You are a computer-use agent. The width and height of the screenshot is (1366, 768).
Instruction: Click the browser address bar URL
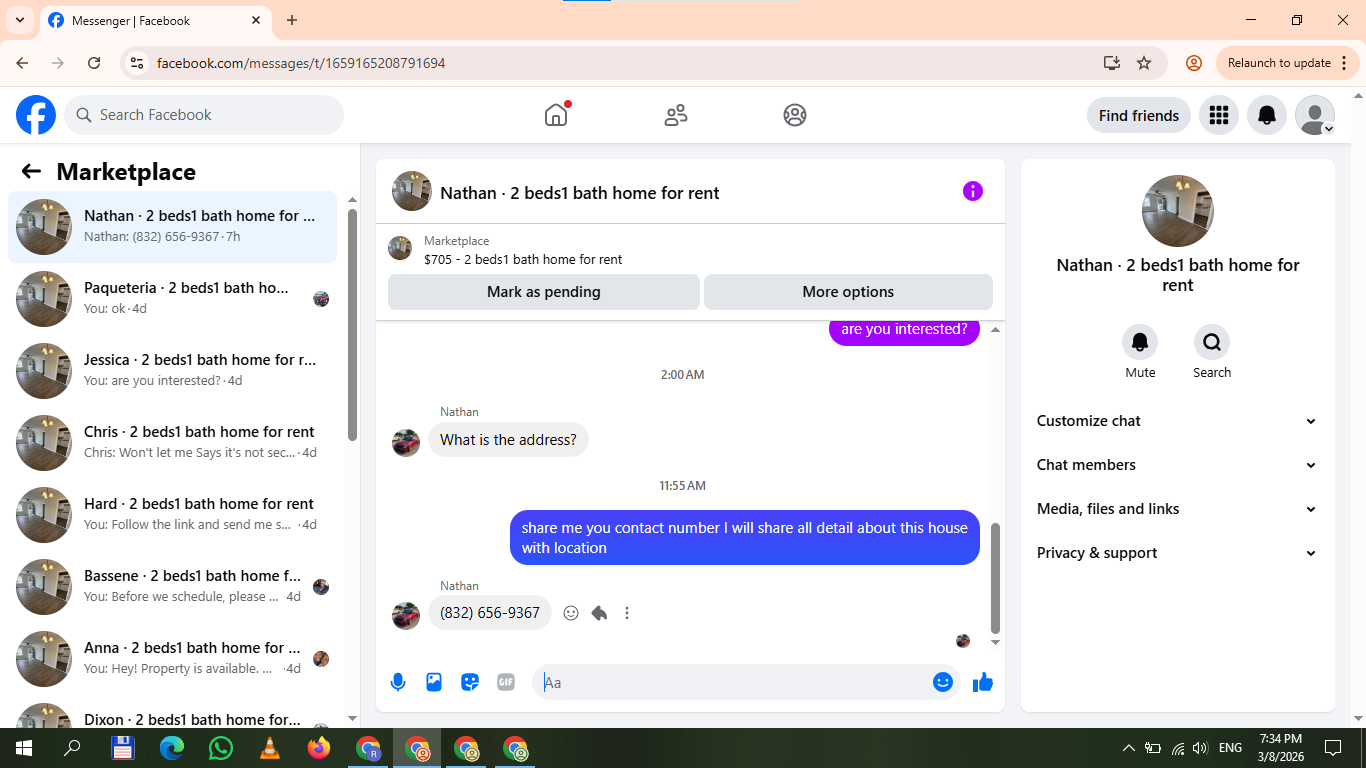pyautogui.click(x=301, y=63)
